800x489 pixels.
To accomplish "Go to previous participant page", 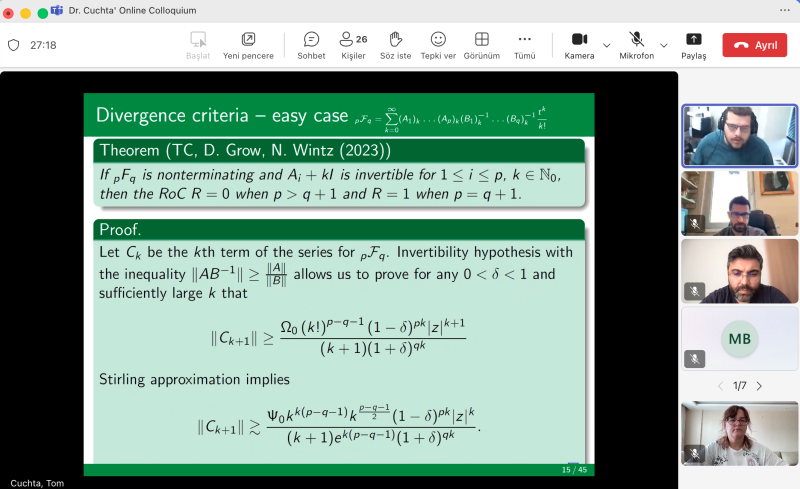I will pos(720,386).
